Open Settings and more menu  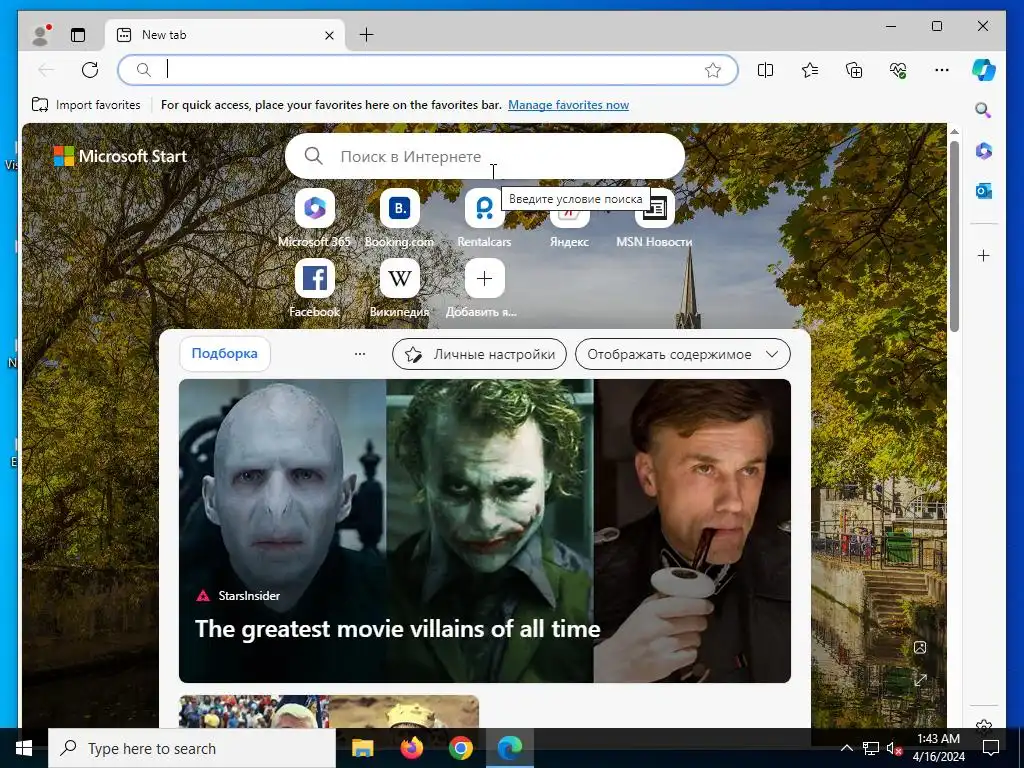click(x=942, y=70)
